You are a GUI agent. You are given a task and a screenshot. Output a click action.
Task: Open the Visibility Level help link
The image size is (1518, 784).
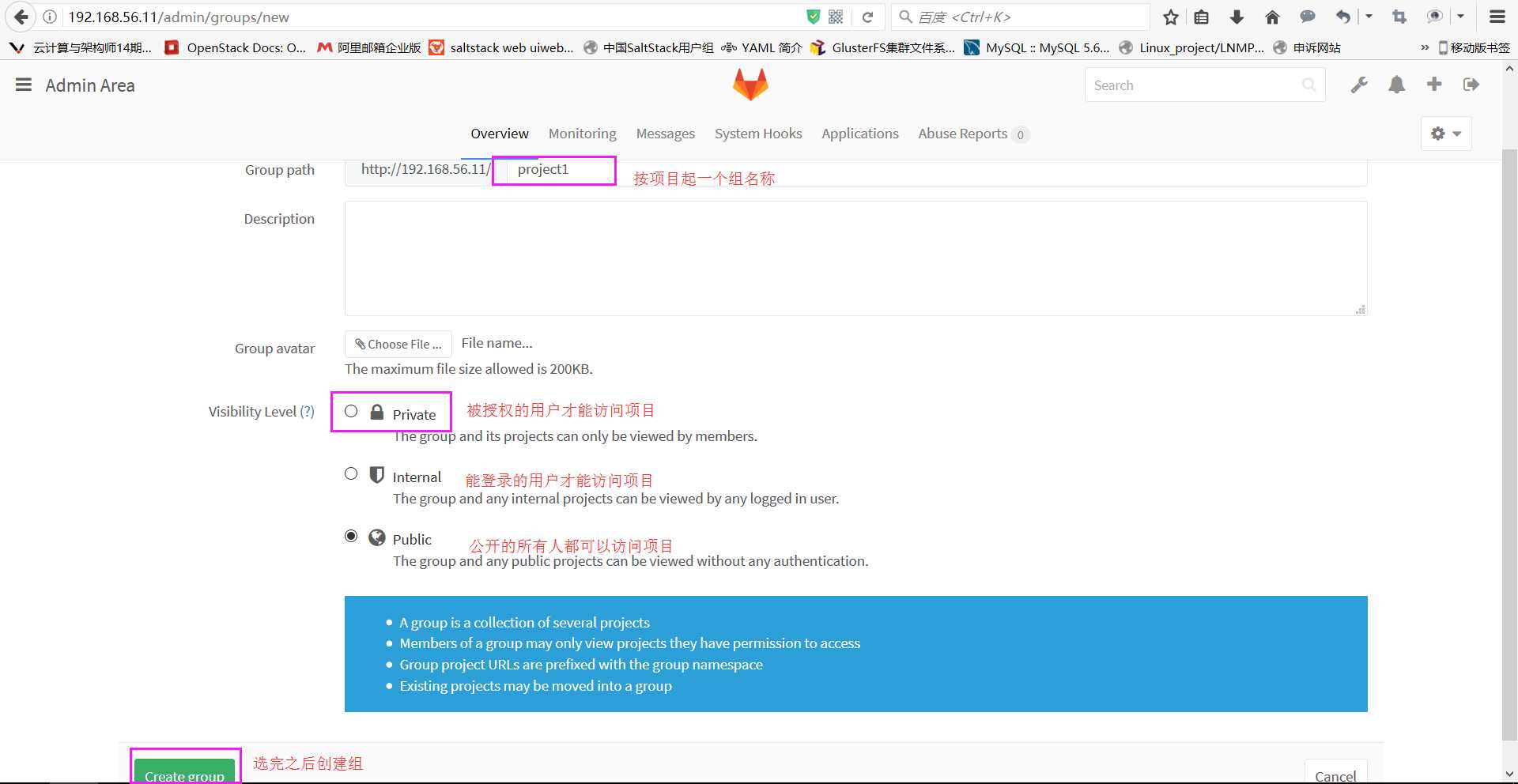(x=307, y=411)
